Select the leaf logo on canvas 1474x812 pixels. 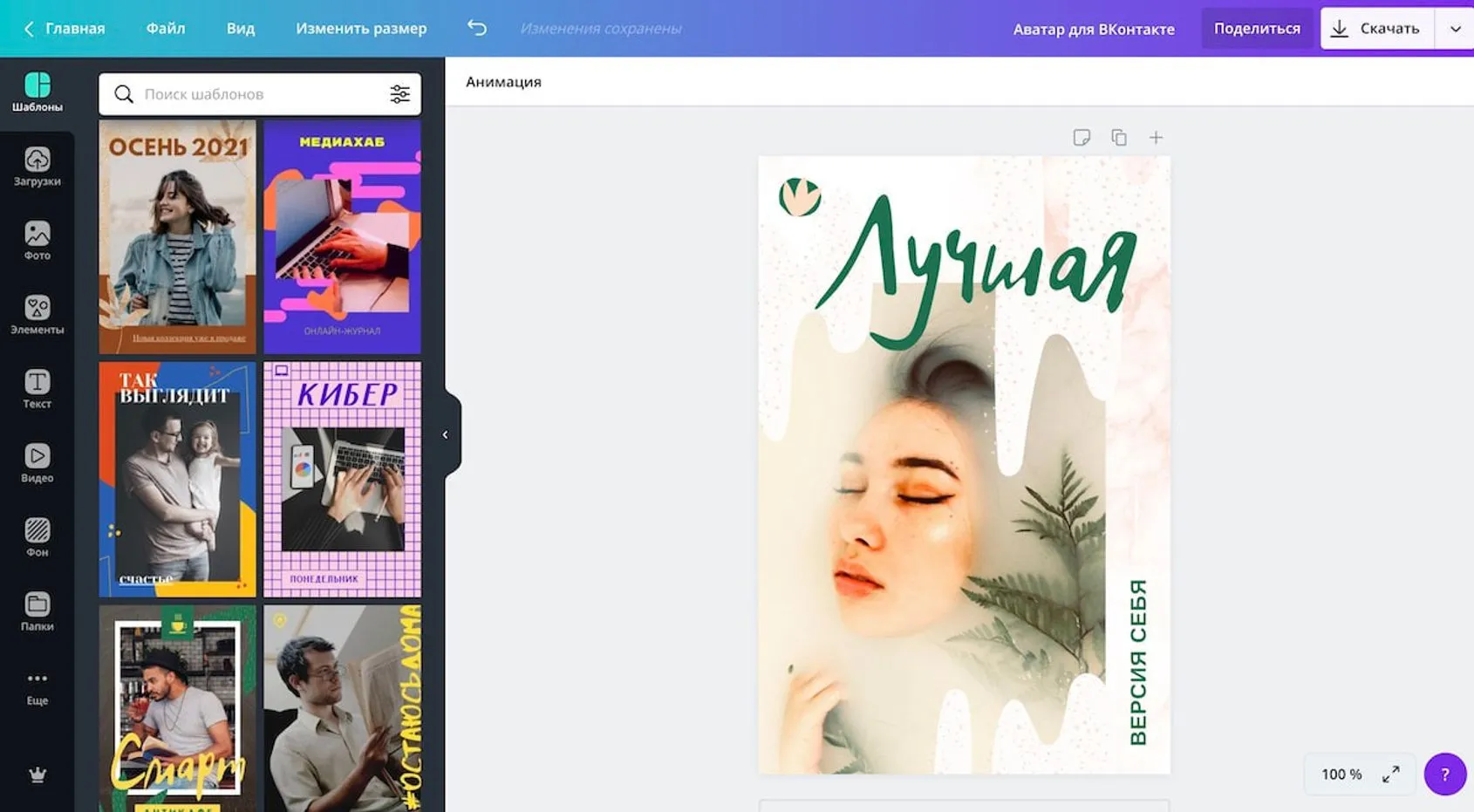[x=800, y=197]
